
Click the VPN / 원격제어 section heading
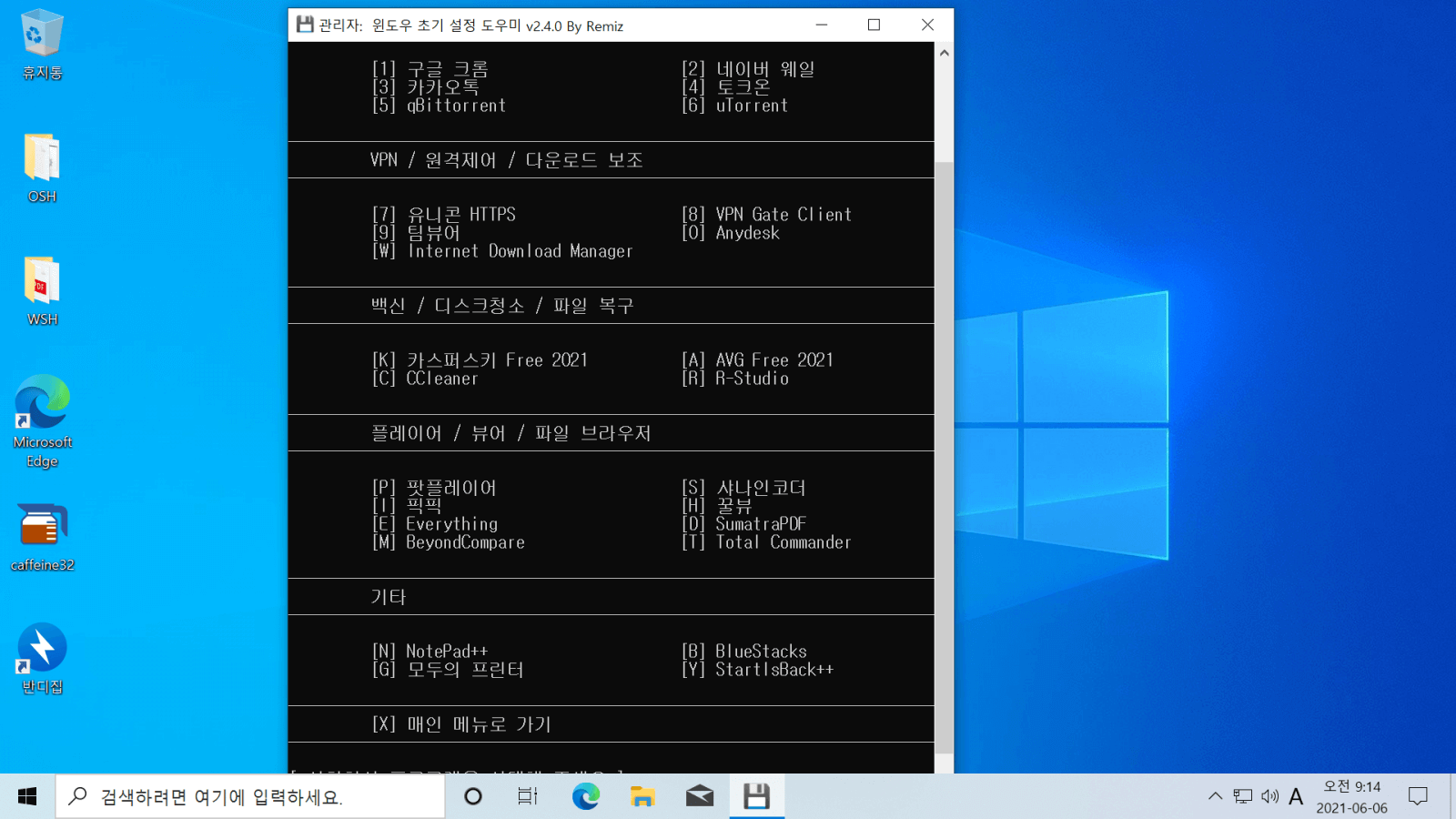(506, 160)
